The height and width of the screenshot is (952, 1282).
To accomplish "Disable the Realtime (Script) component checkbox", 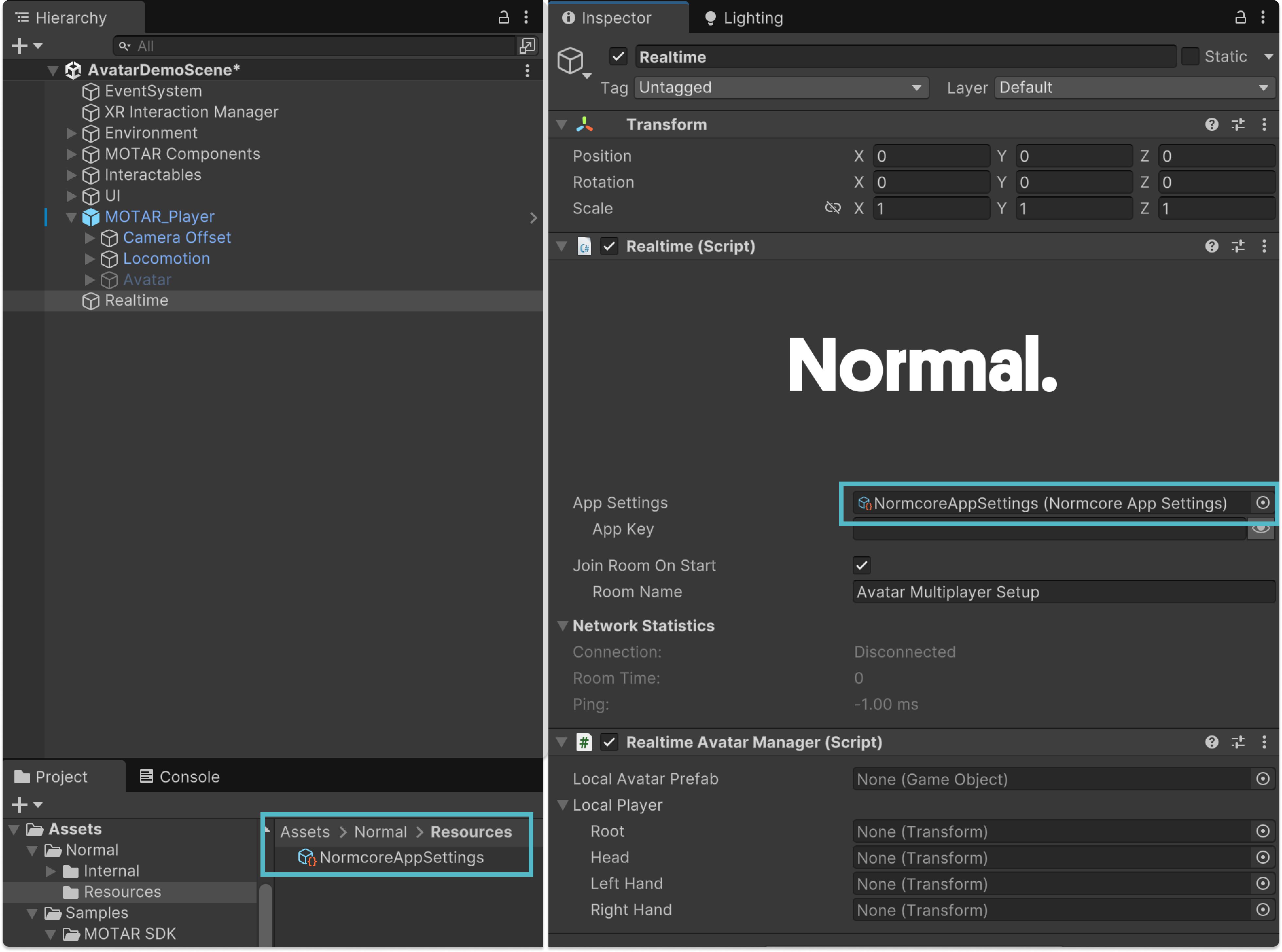I will point(609,247).
